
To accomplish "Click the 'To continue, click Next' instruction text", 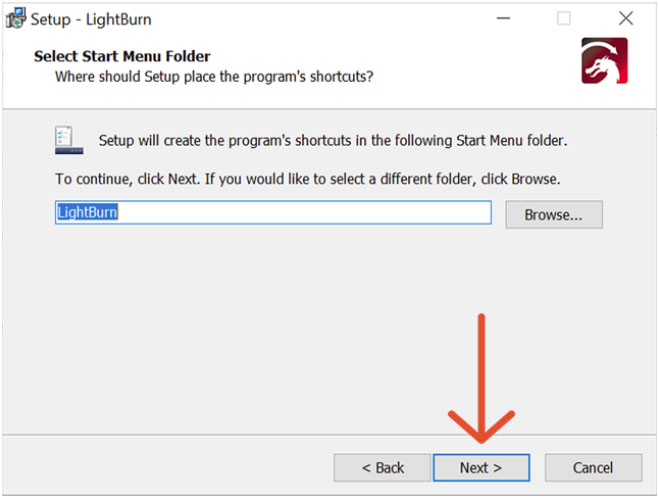I will (x=308, y=179).
